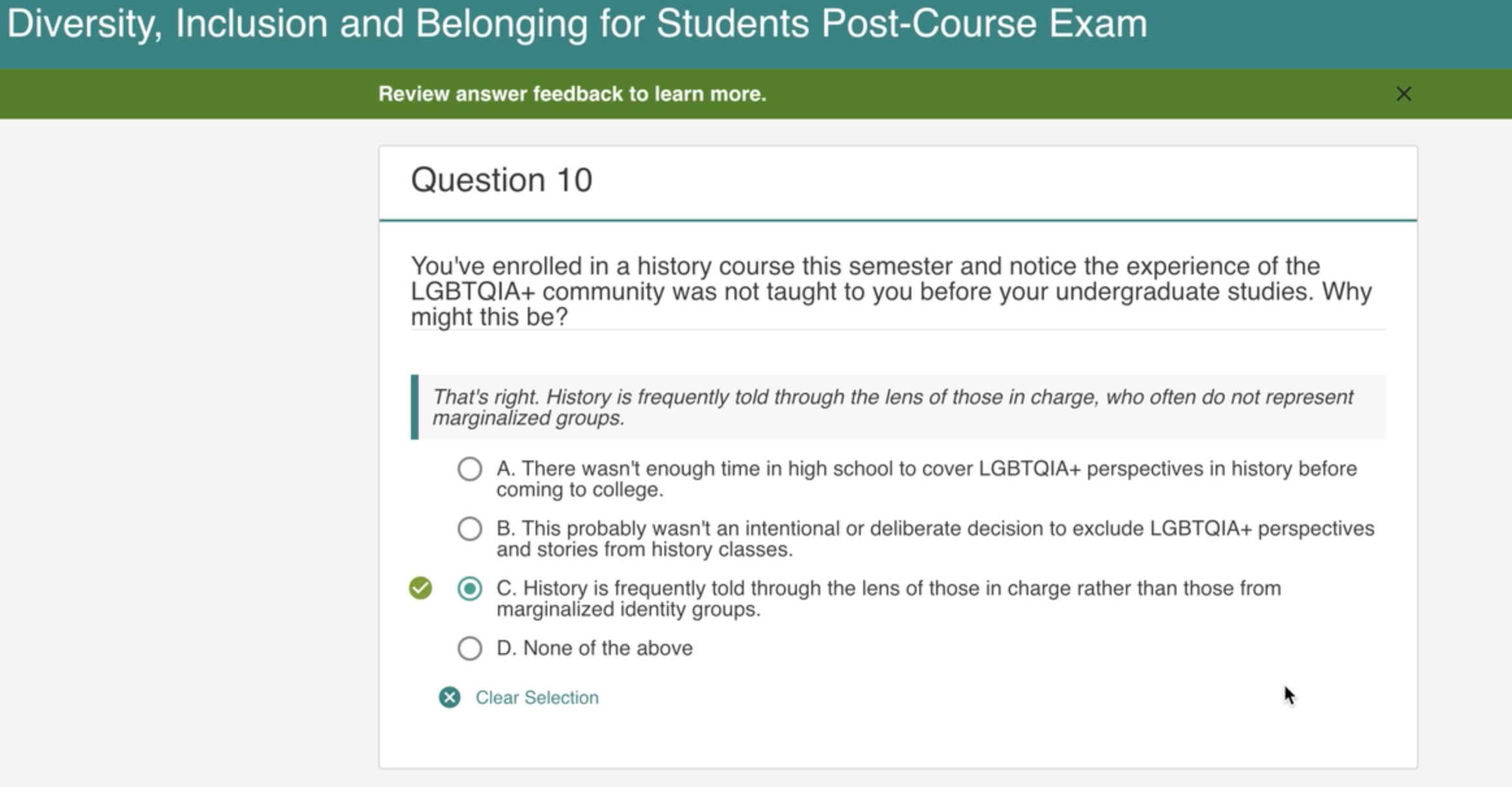Choose radio button for answer B

tap(469, 529)
